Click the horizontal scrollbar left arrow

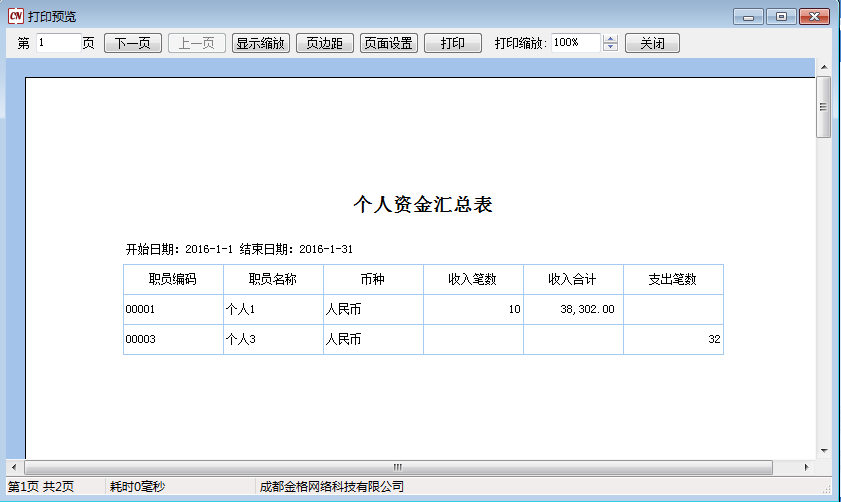pos(14,467)
